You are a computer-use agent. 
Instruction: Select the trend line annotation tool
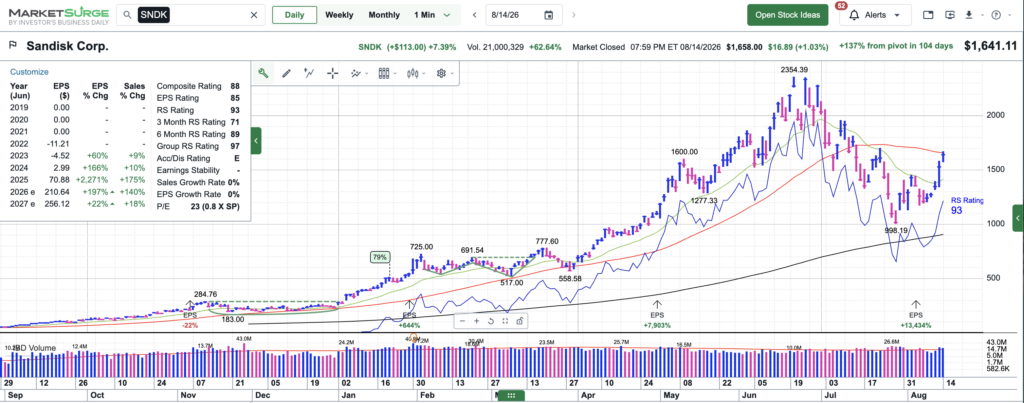pyautogui.click(x=310, y=73)
